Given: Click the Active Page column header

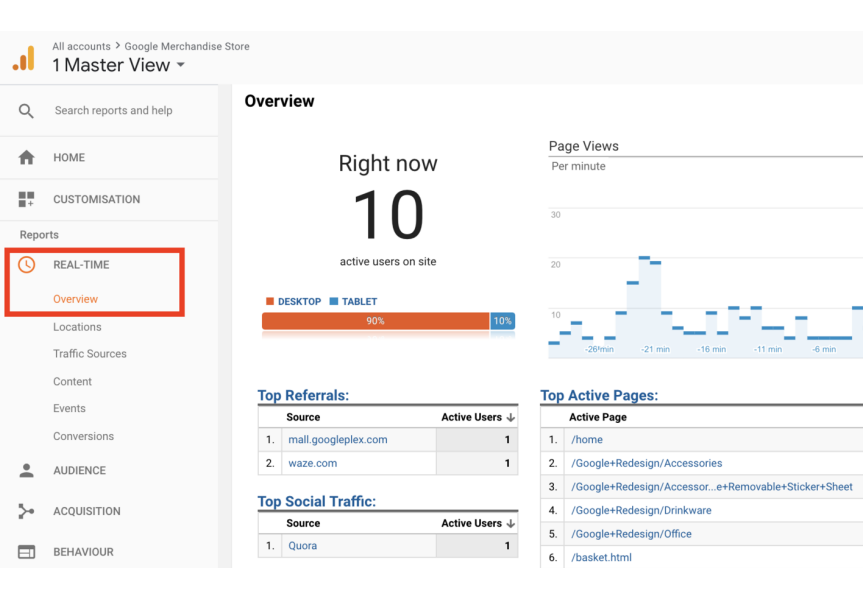Looking at the screenshot, I should [598, 417].
